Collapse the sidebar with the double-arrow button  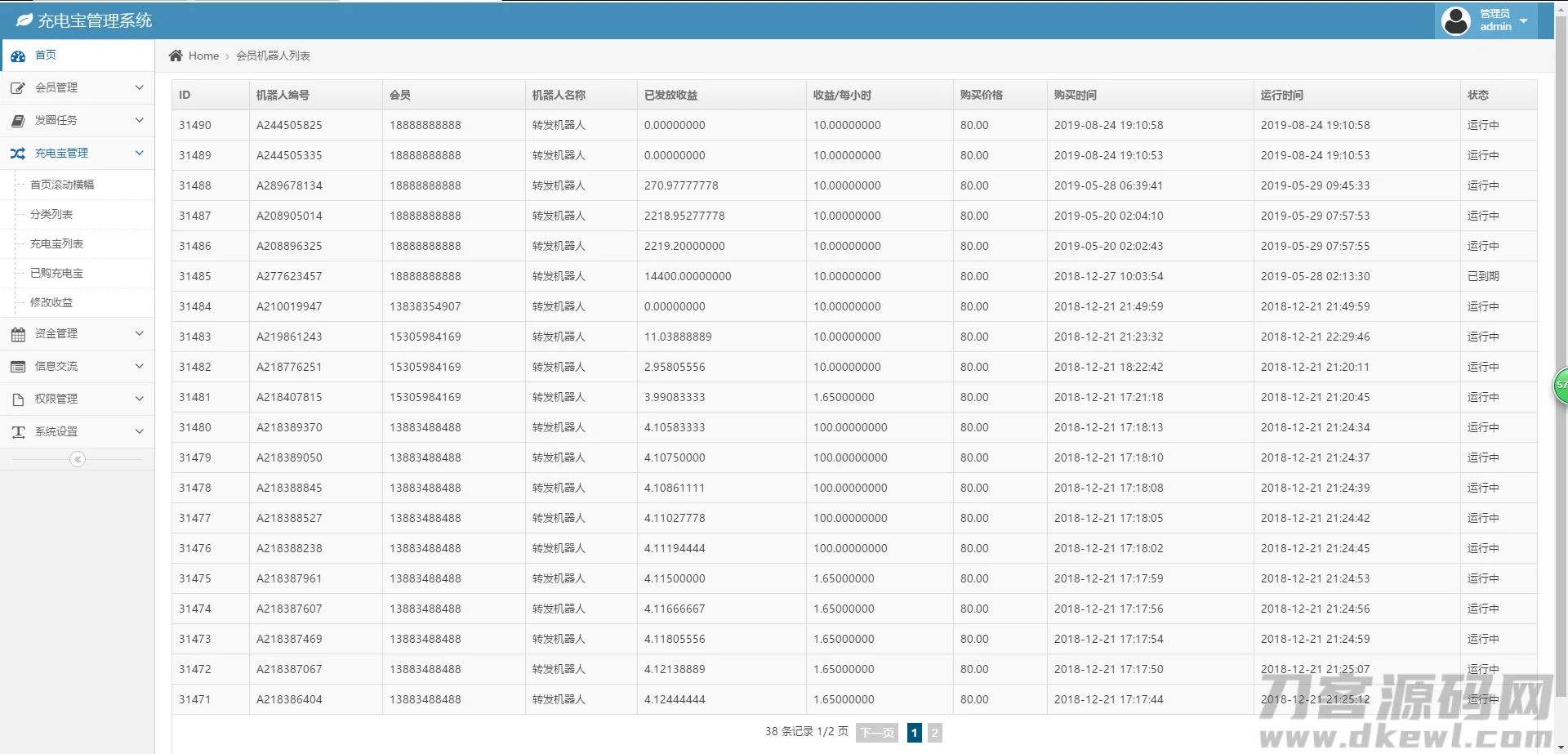click(x=78, y=459)
